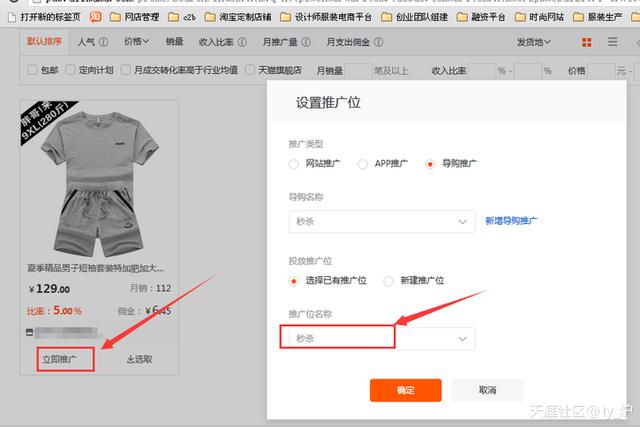Image resolution: width=640 pixels, height=427 pixels.
Task: Select 网站推广 radio button
Action: pos(293,164)
